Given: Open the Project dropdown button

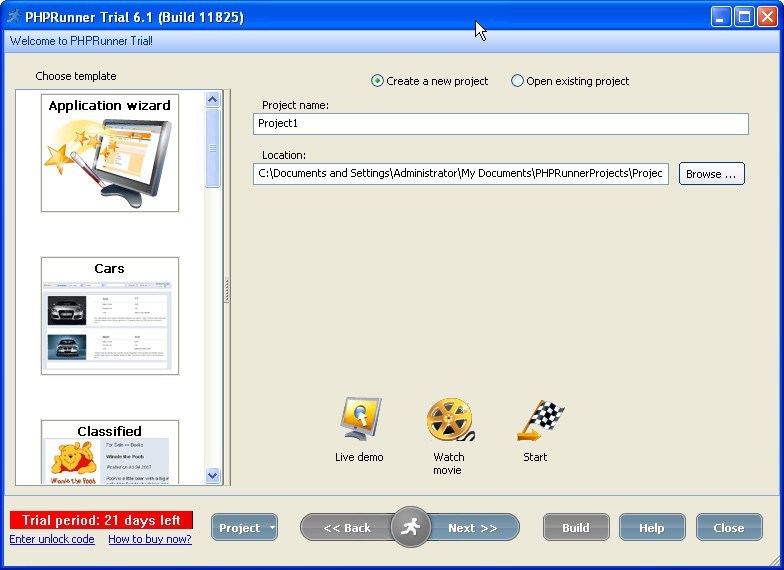Looking at the screenshot, I should 244,528.
